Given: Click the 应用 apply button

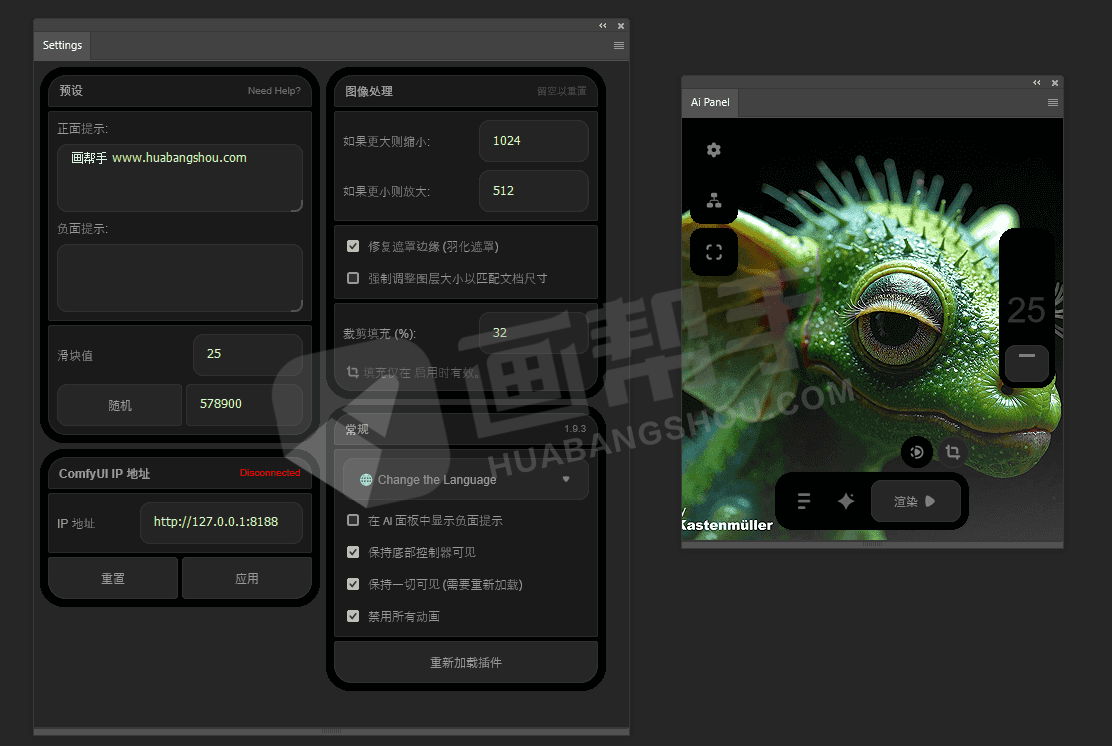Looking at the screenshot, I should click(247, 578).
